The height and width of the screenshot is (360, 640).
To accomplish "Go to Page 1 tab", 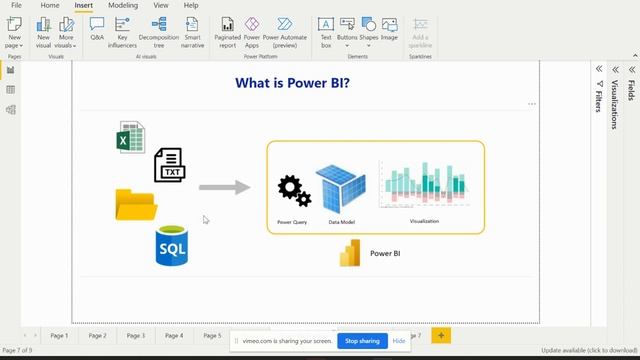I will coord(59,336).
